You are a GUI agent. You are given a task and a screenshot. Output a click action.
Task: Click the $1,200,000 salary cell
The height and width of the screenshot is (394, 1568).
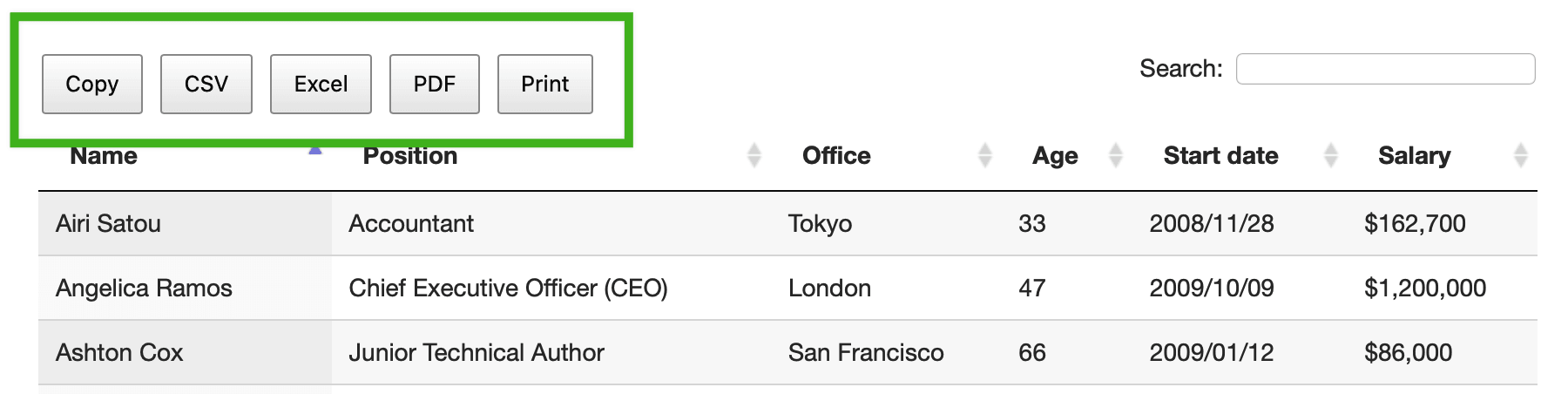[x=1425, y=289]
